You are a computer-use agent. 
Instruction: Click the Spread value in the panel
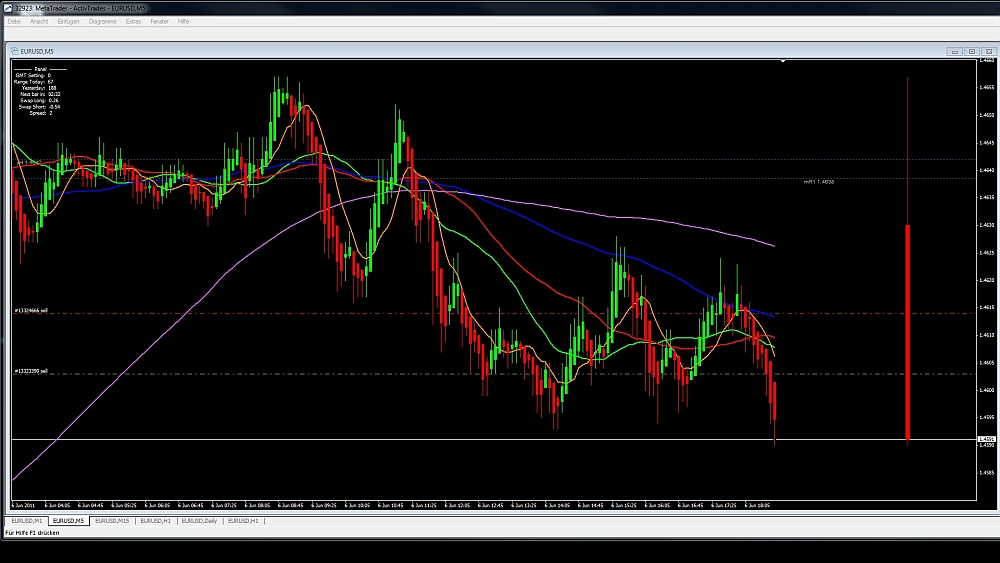pos(51,113)
